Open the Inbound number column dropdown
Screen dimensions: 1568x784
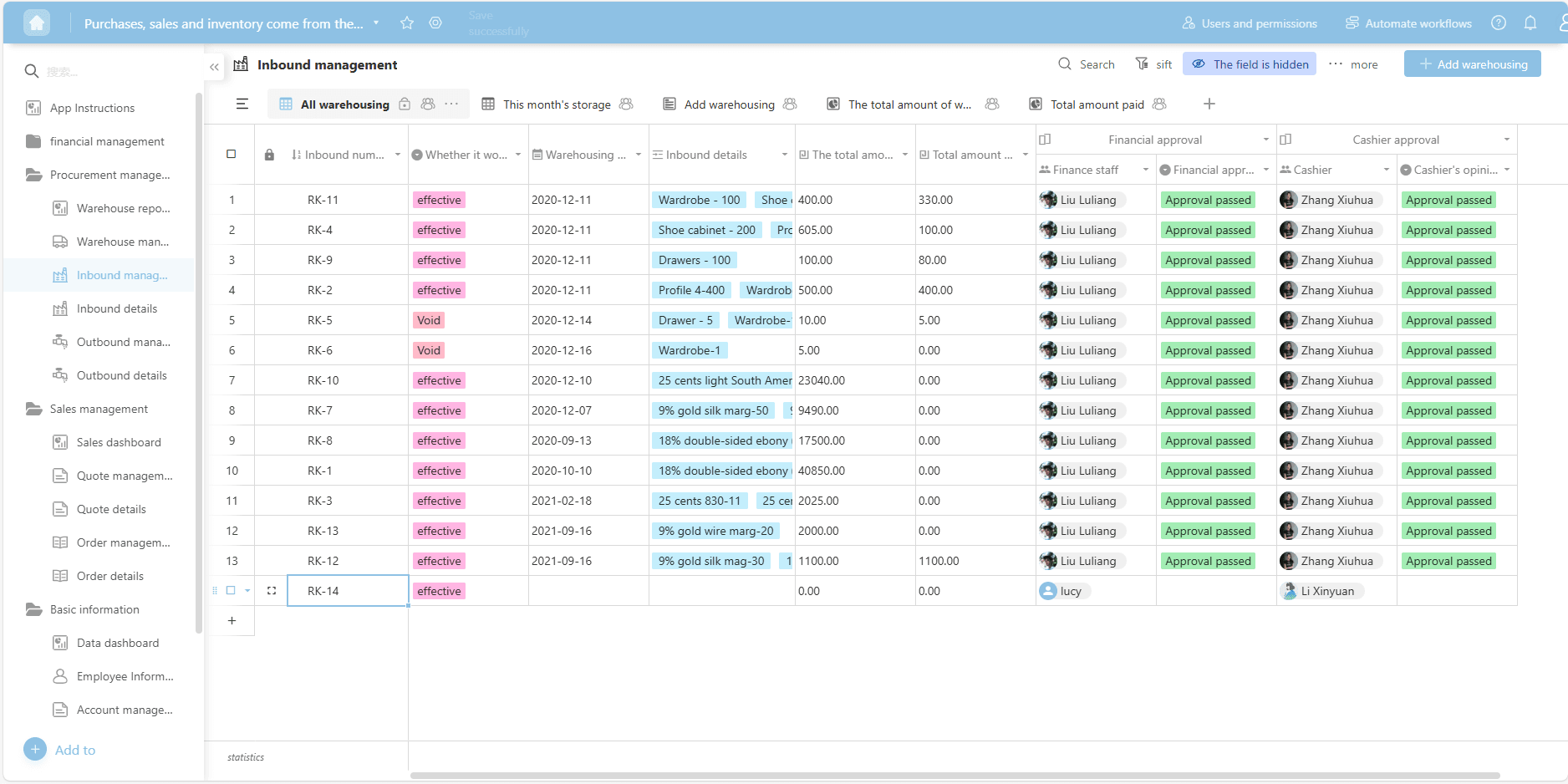[398, 155]
